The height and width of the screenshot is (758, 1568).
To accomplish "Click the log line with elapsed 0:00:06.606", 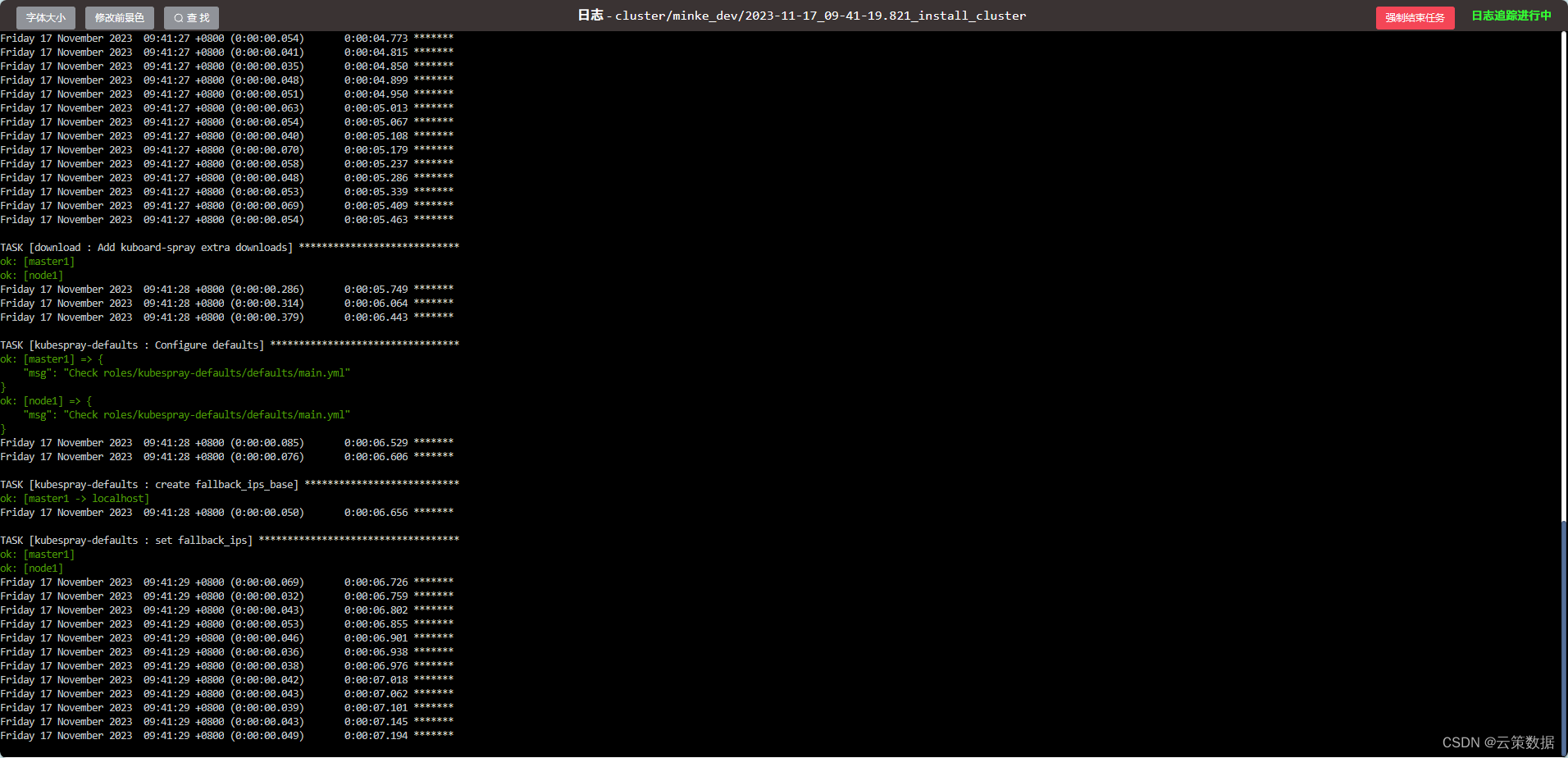I will click(227, 456).
